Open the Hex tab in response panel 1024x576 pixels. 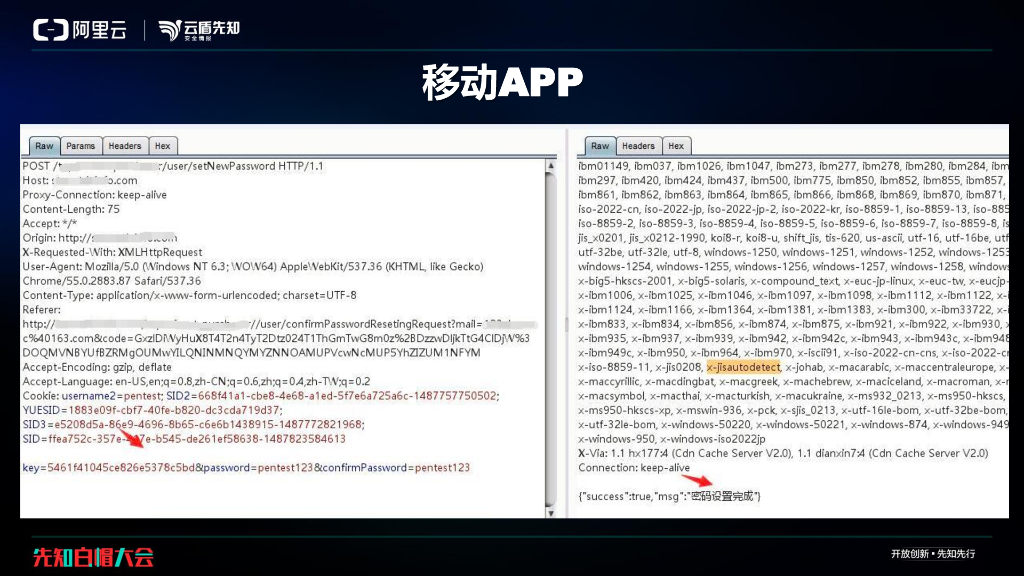click(676, 146)
